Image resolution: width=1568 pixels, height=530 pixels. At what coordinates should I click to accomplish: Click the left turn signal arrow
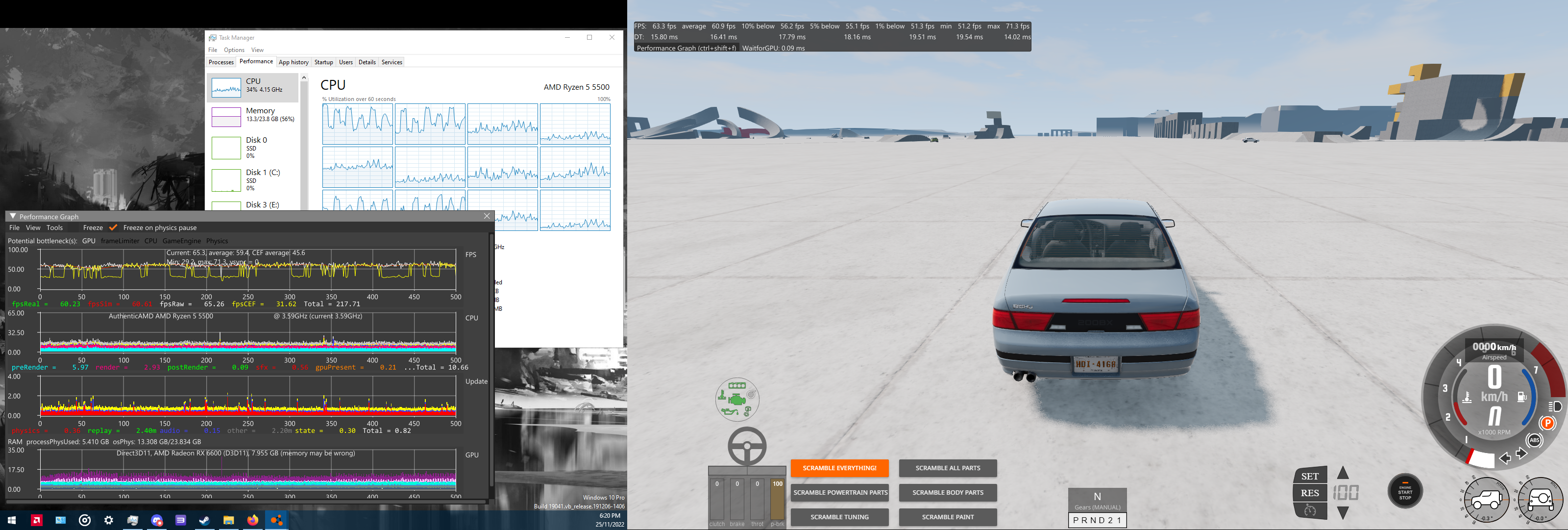tap(1505, 458)
